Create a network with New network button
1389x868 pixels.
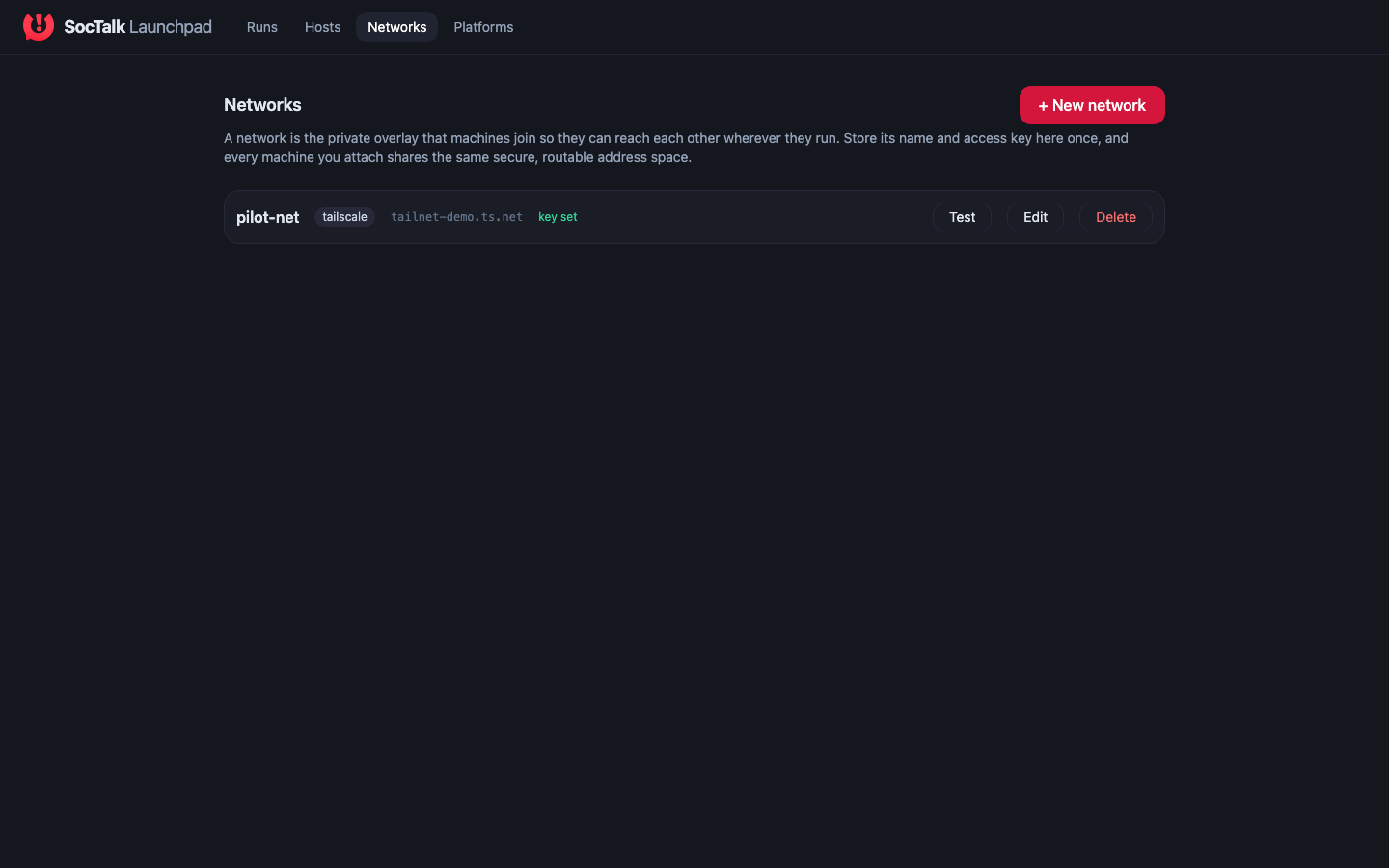[x=1092, y=105]
